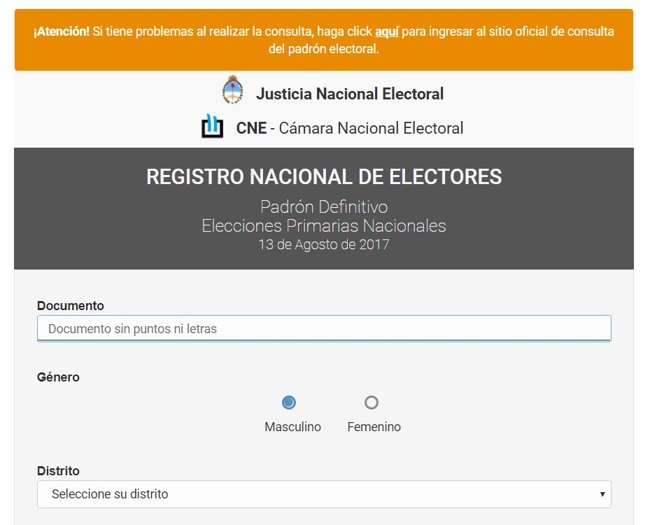The height and width of the screenshot is (525, 650).
Task: Click 'CNE - Cámara Nacional Electoral' text
Action: coord(349,128)
